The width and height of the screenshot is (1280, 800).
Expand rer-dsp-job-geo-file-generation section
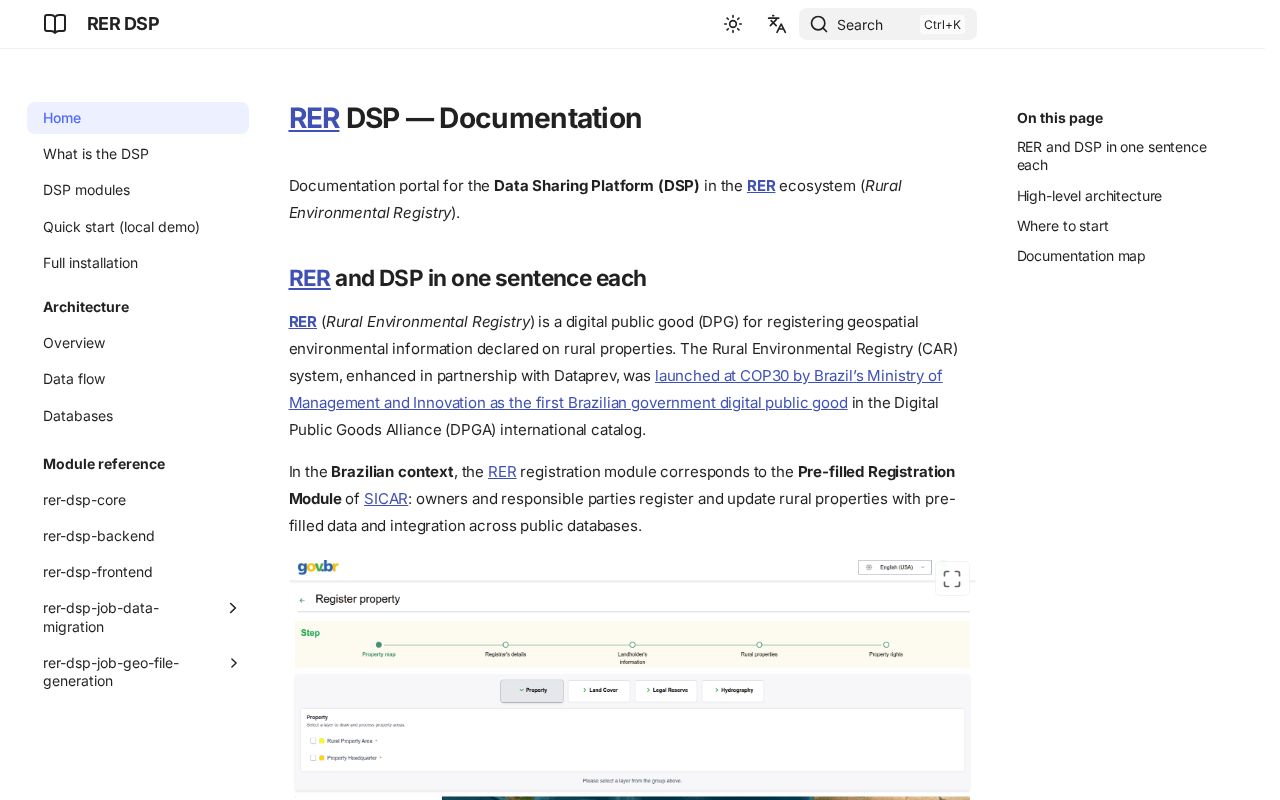pyautogui.click(x=233, y=663)
